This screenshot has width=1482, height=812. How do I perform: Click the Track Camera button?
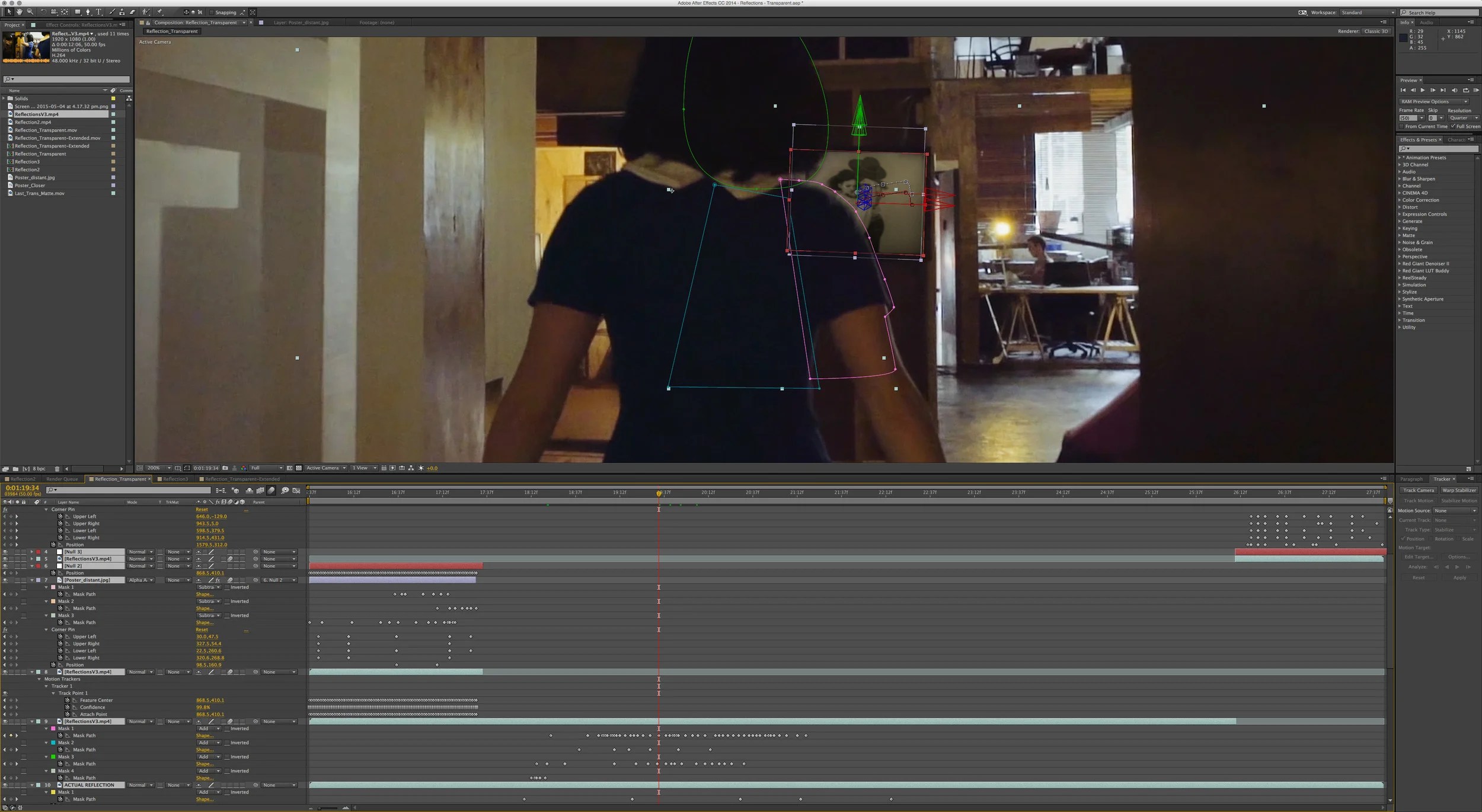[x=1417, y=490]
